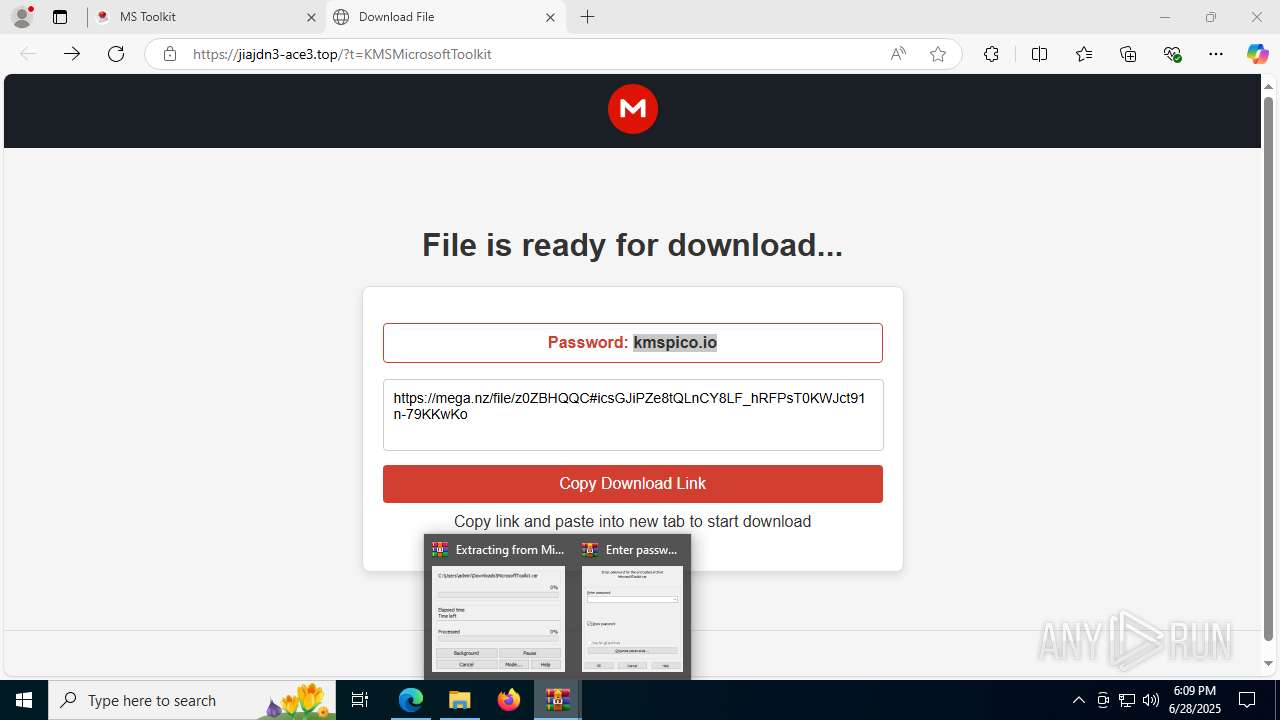Select the Enter password window thumbnail
This screenshot has width=1280, height=720.
[633, 608]
